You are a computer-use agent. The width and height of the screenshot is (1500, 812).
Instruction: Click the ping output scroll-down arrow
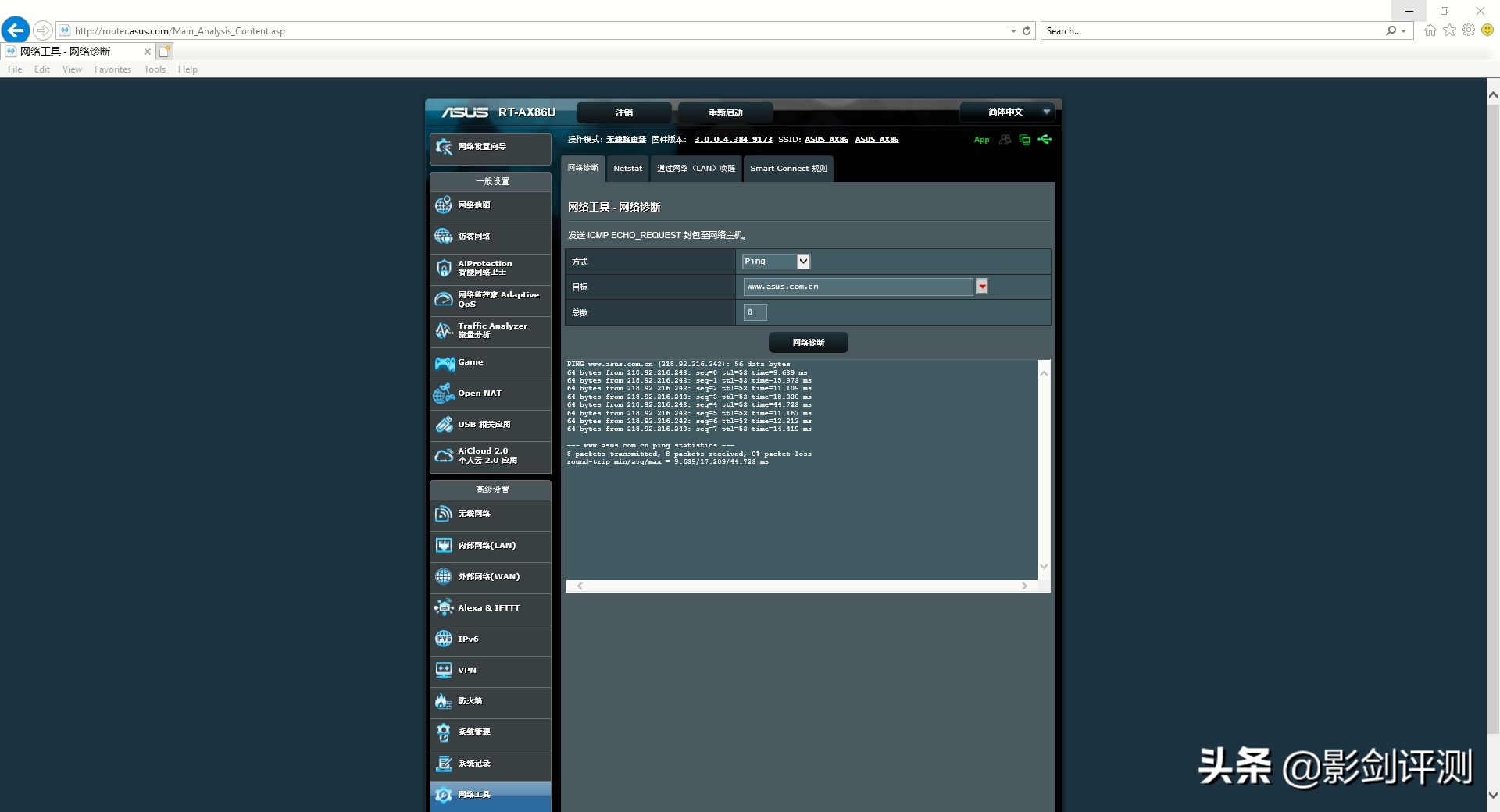1044,567
